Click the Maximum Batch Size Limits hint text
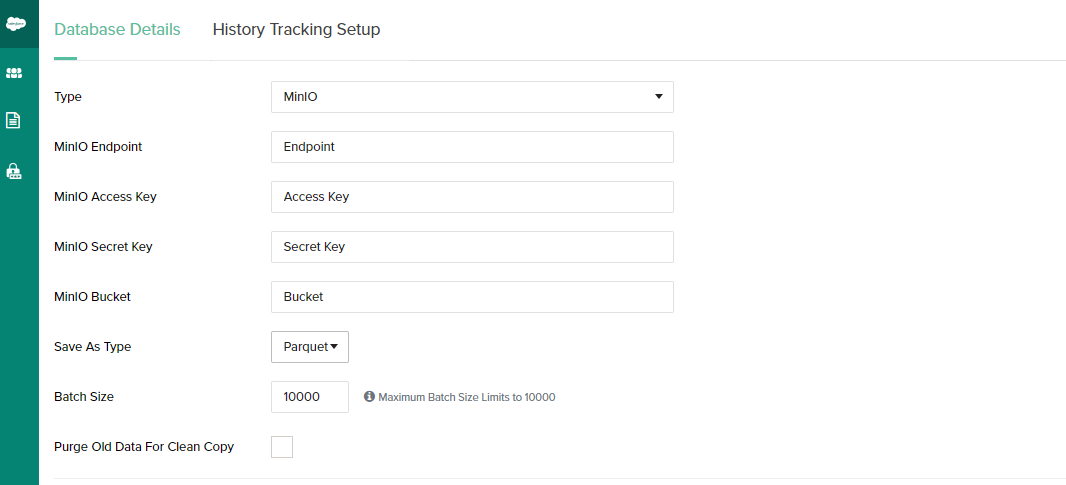The width and height of the screenshot is (1066, 485). tap(466, 397)
